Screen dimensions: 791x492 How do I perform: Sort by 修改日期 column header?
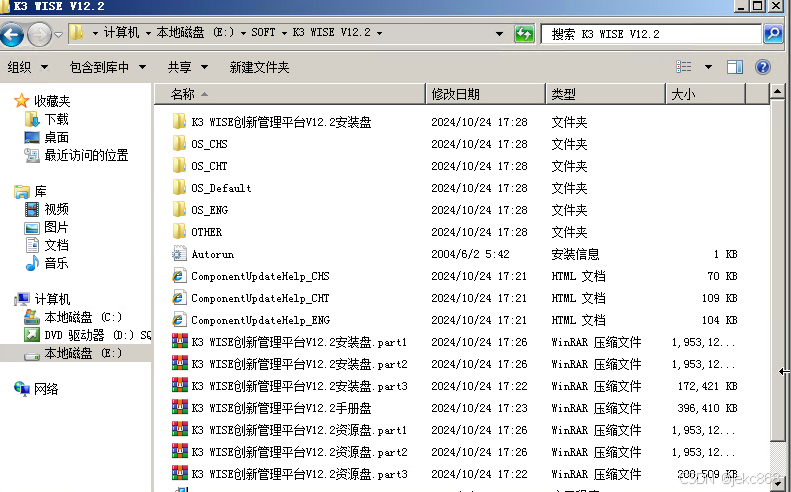point(485,94)
